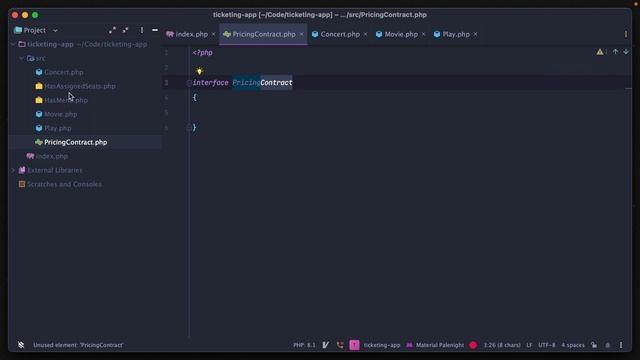640x360 pixels.
Task: Click Unused element 'PricingContract' status message
Action: [x=78, y=345]
